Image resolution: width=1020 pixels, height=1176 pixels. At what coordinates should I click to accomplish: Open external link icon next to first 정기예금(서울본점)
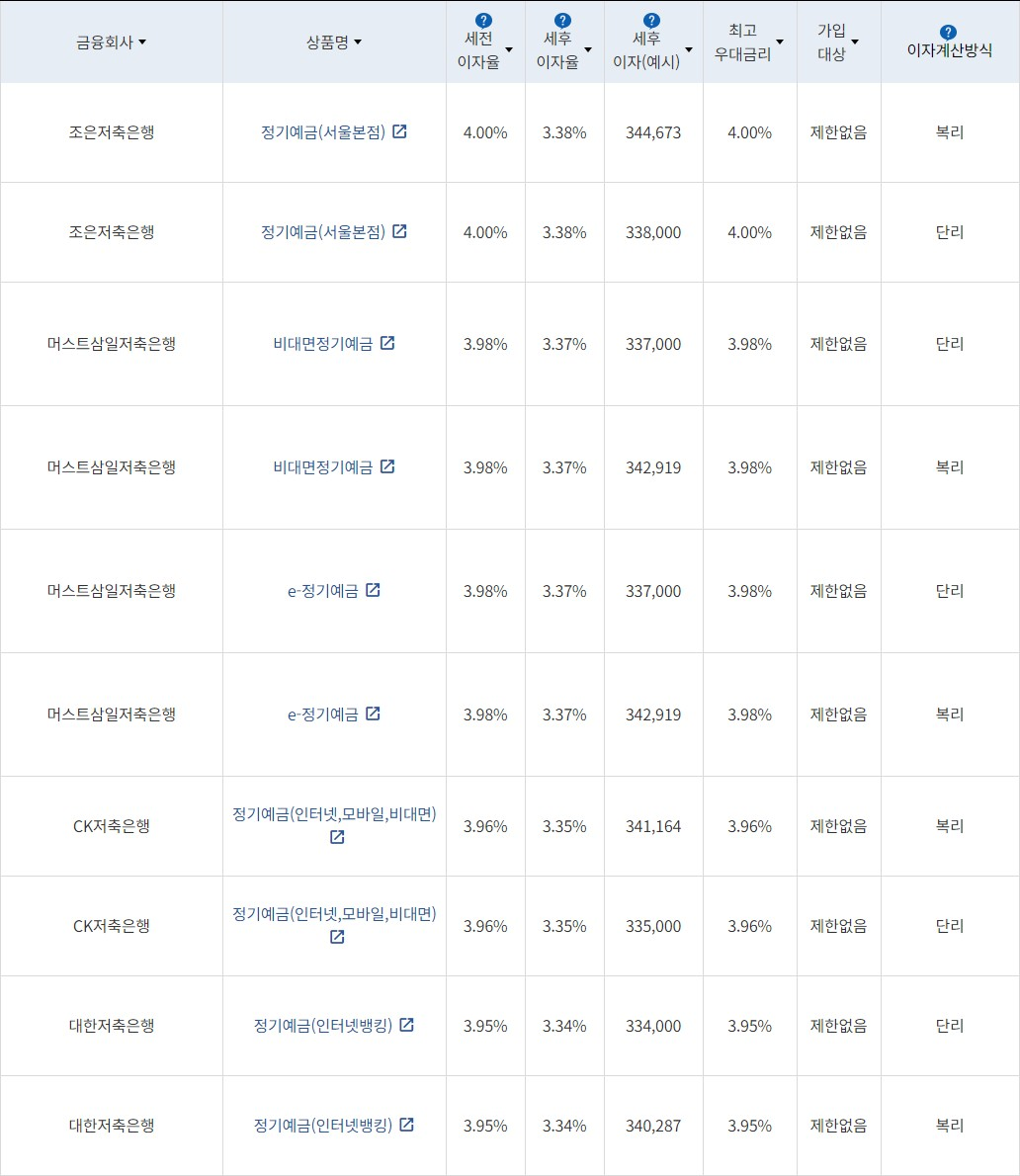click(400, 131)
